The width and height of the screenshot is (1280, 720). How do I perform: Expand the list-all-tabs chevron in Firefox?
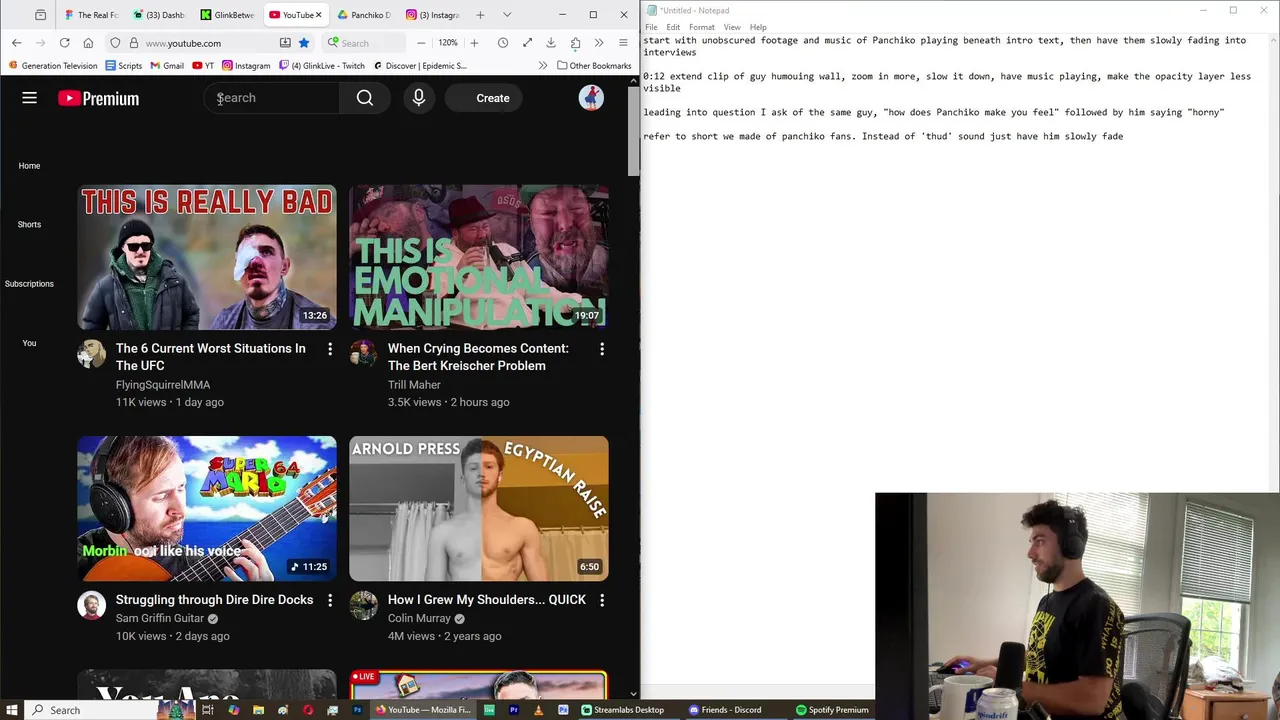coord(507,15)
